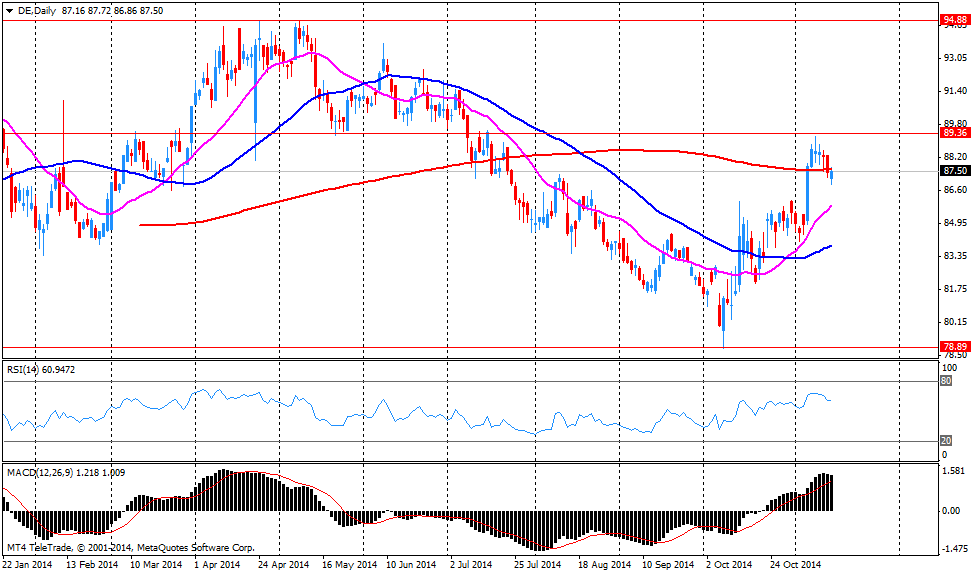Click the DE,Daily symbol title
Viewport: 978px width, 573px height.
point(36,11)
